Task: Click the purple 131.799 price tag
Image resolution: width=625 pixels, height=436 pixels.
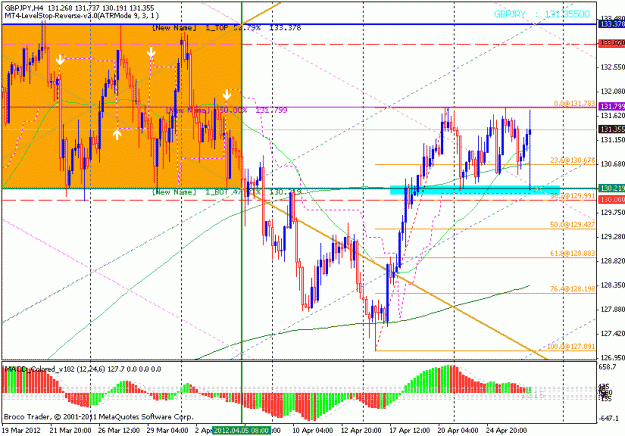Action: tap(611, 106)
